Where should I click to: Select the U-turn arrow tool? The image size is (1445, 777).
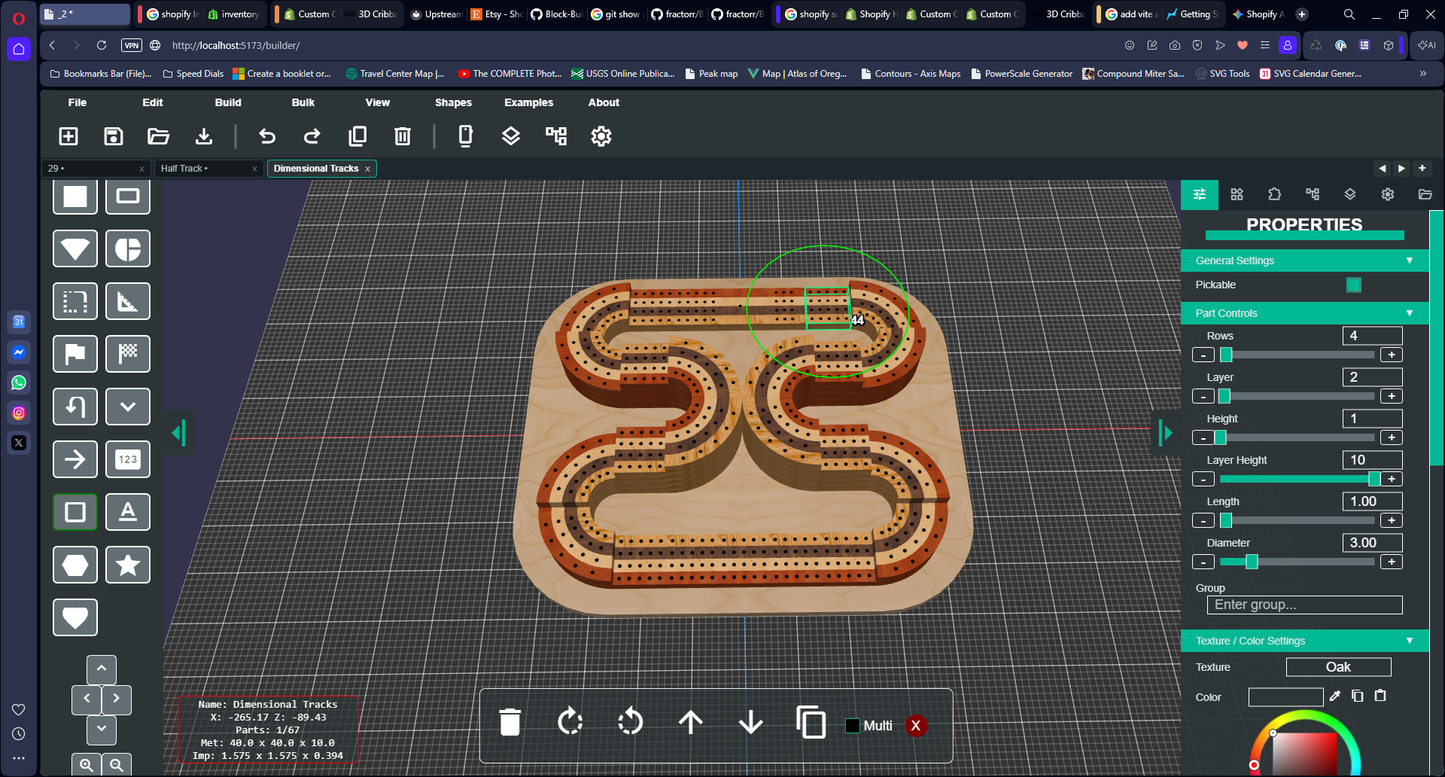point(75,407)
